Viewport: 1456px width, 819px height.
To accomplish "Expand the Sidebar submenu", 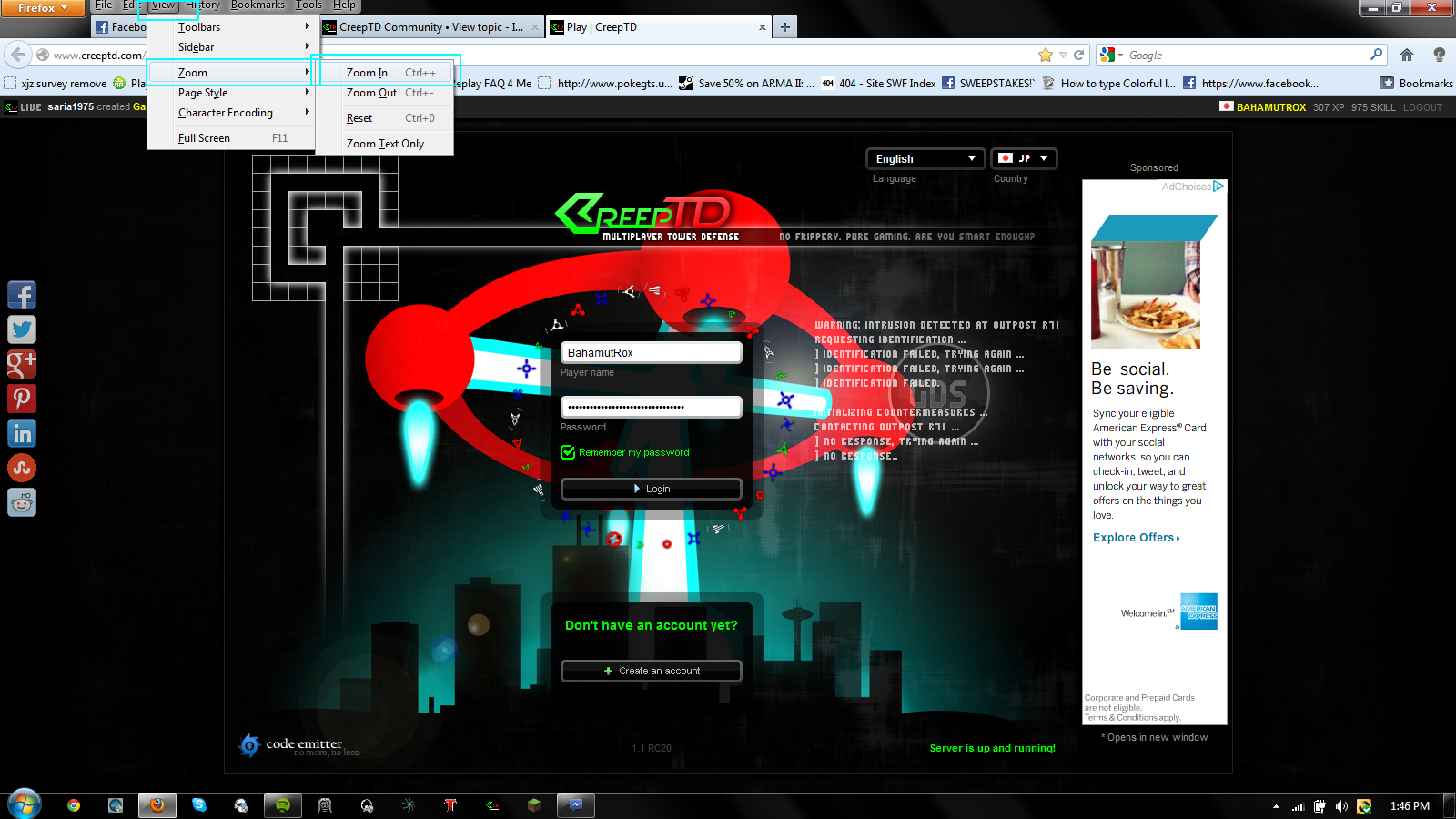I will point(233,47).
